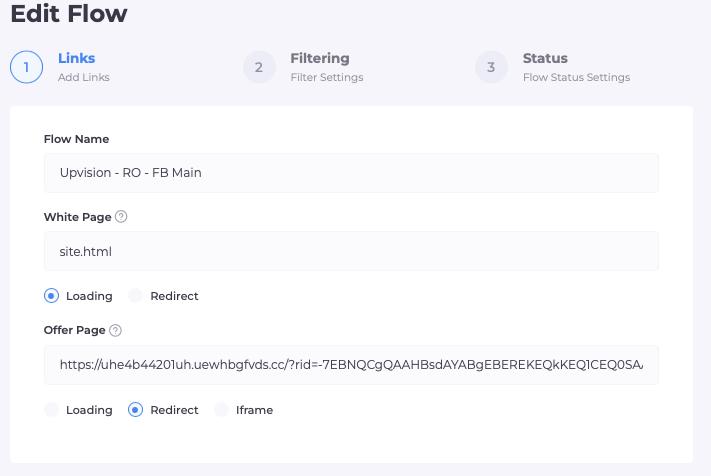711x476 pixels.
Task: Open the Links step tab
Action: (77, 58)
